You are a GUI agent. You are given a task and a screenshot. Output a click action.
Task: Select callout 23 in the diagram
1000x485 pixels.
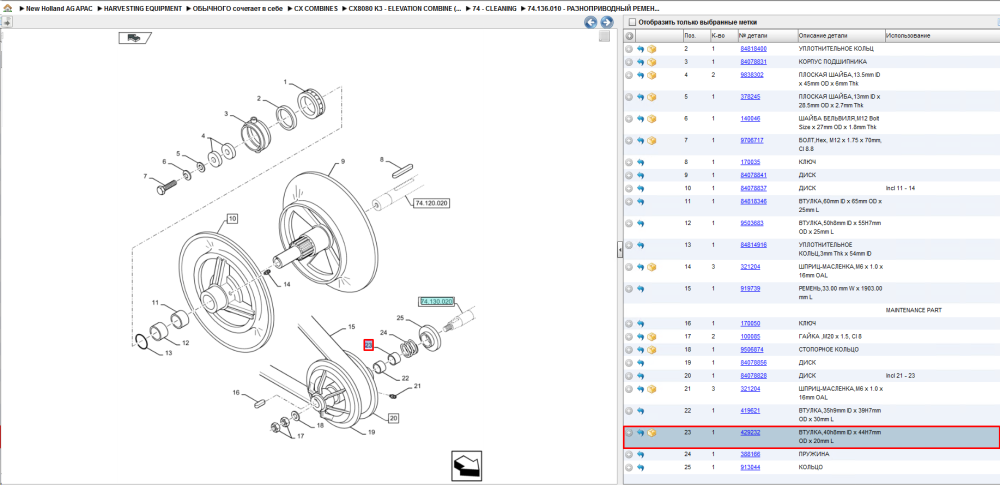[368, 345]
